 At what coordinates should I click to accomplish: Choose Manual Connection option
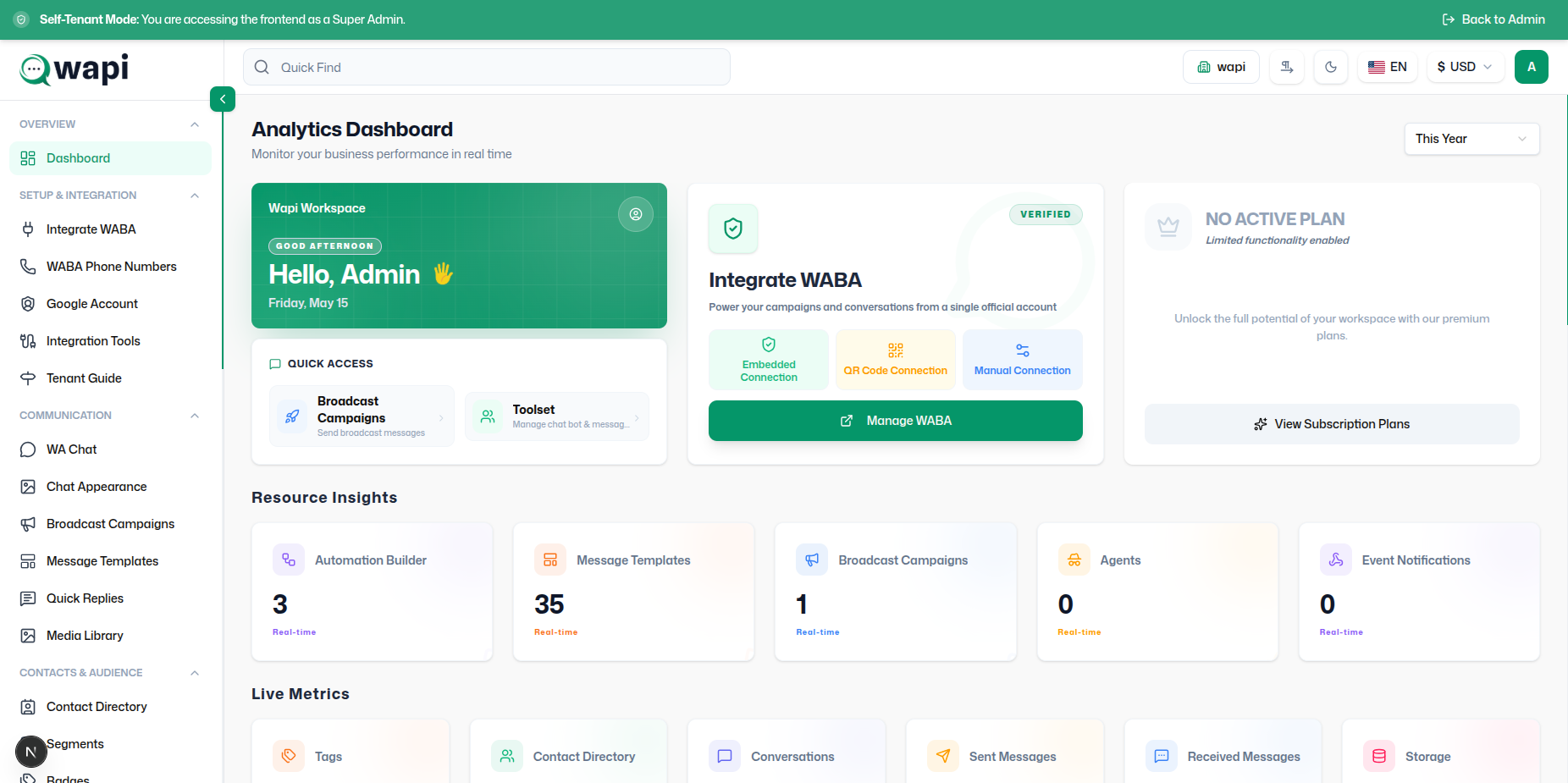point(1023,360)
